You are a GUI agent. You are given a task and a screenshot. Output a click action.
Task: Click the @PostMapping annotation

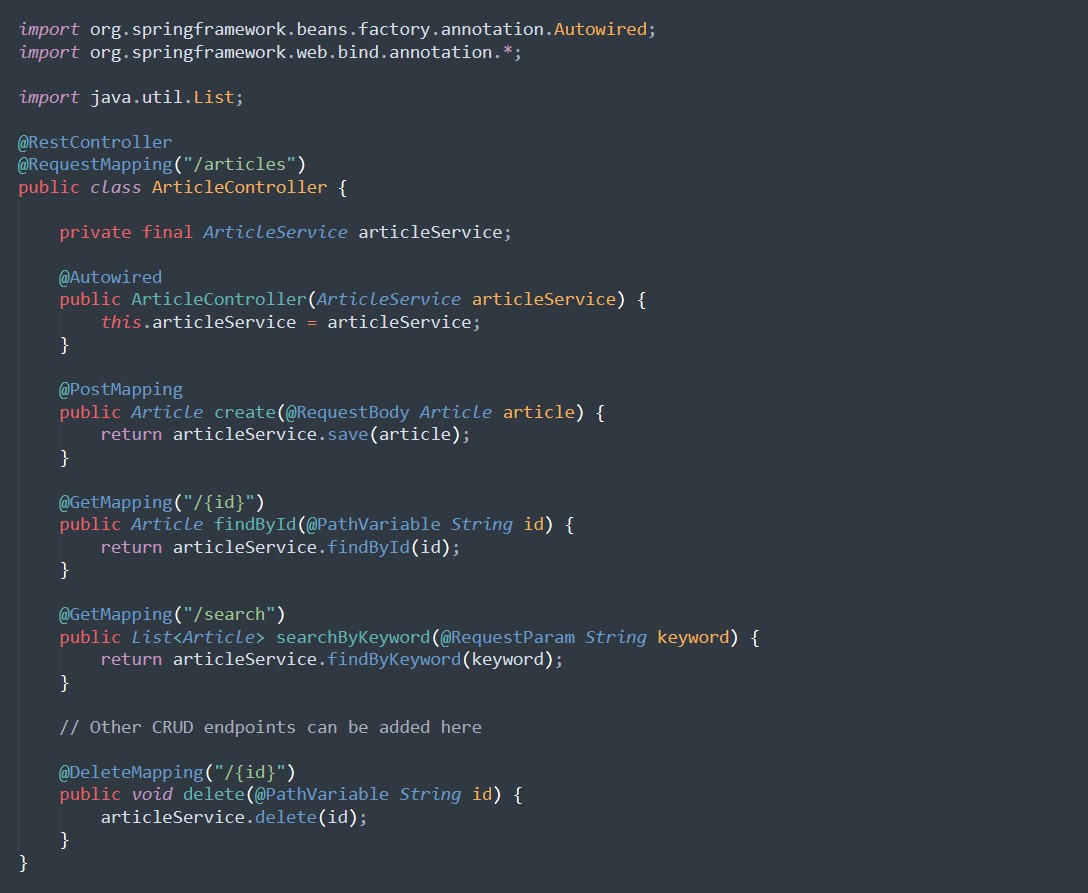(120, 389)
